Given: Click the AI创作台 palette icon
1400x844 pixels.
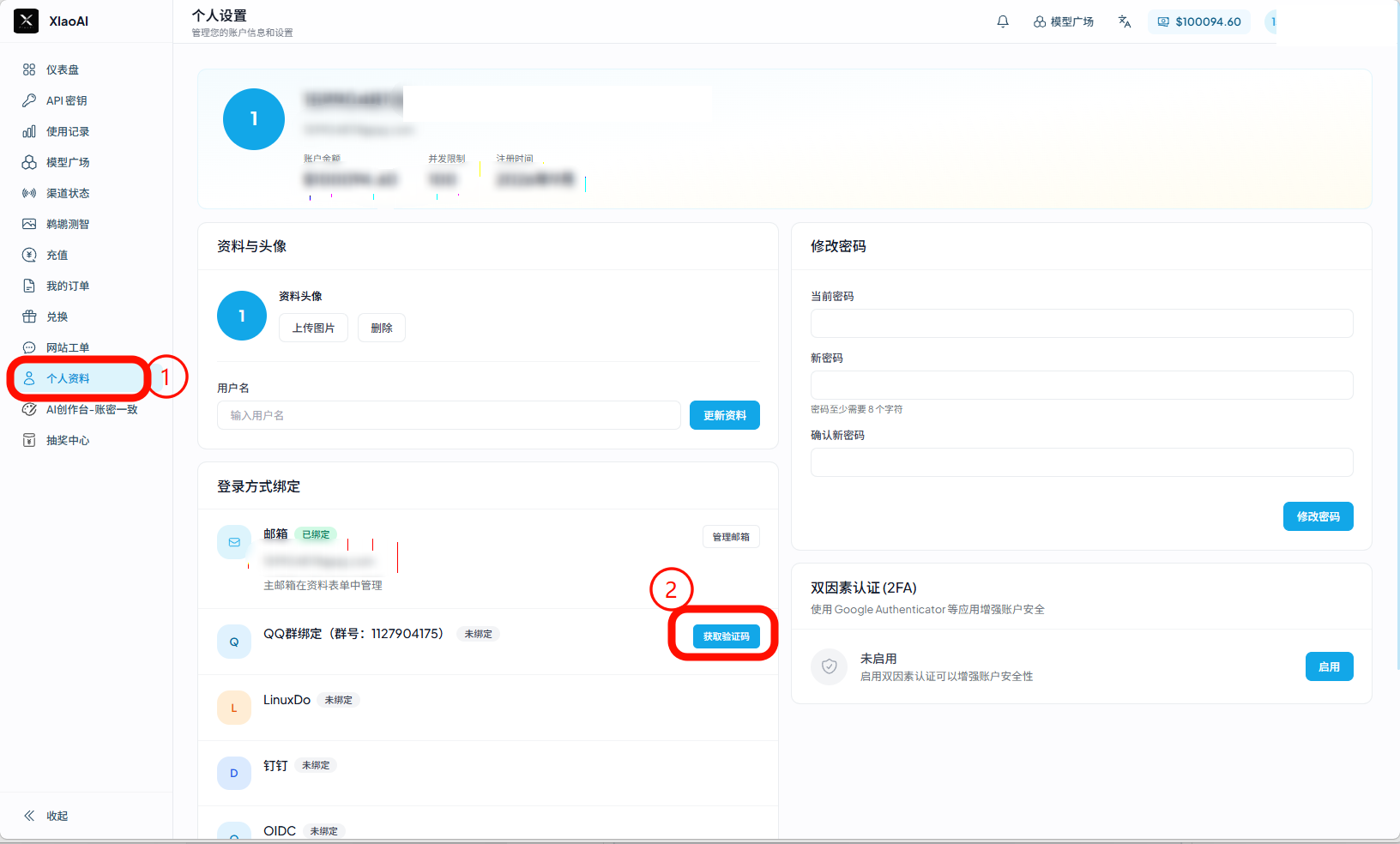Looking at the screenshot, I should pyautogui.click(x=29, y=409).
